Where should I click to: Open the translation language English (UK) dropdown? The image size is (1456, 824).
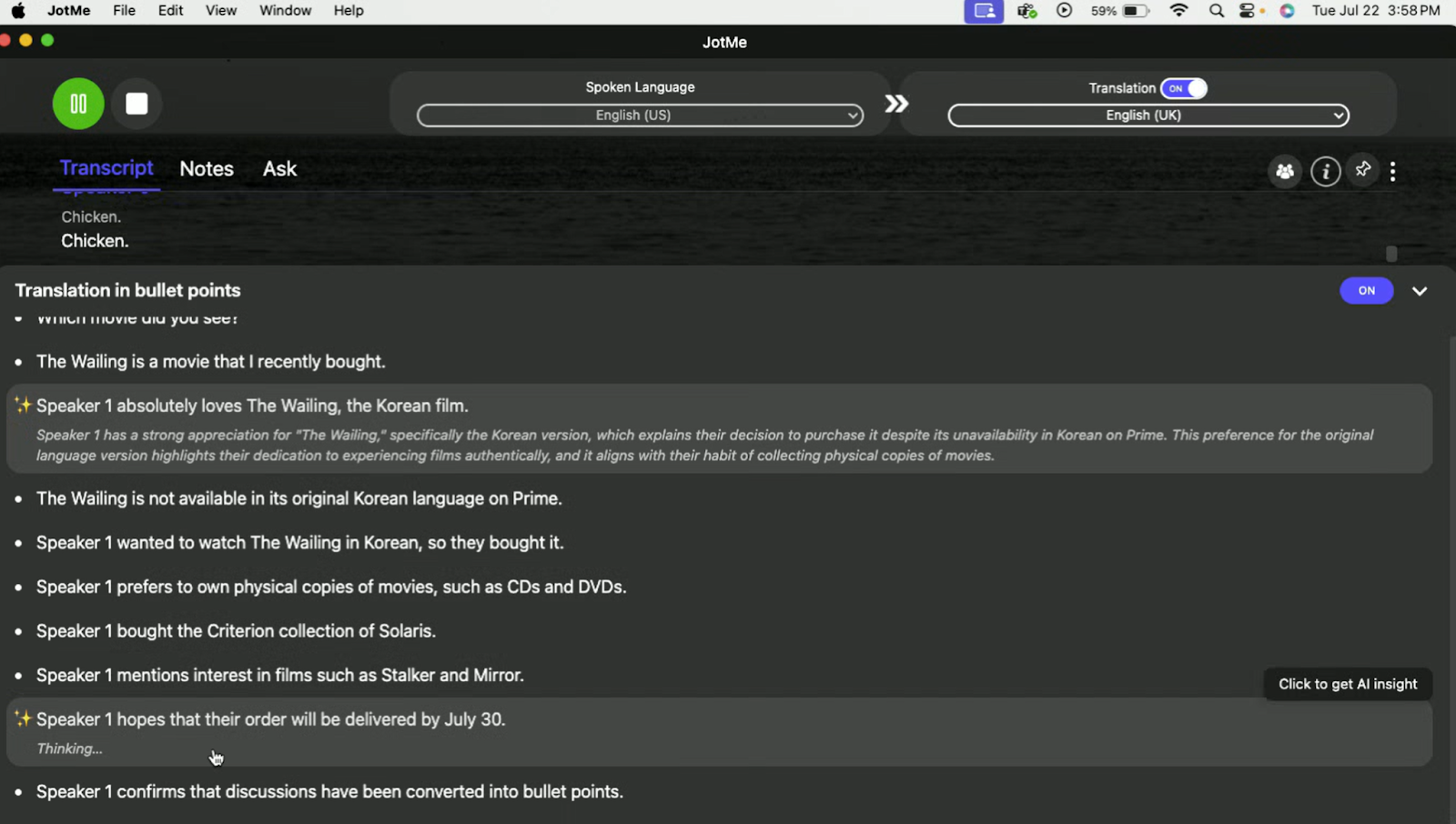(1148, 116)
